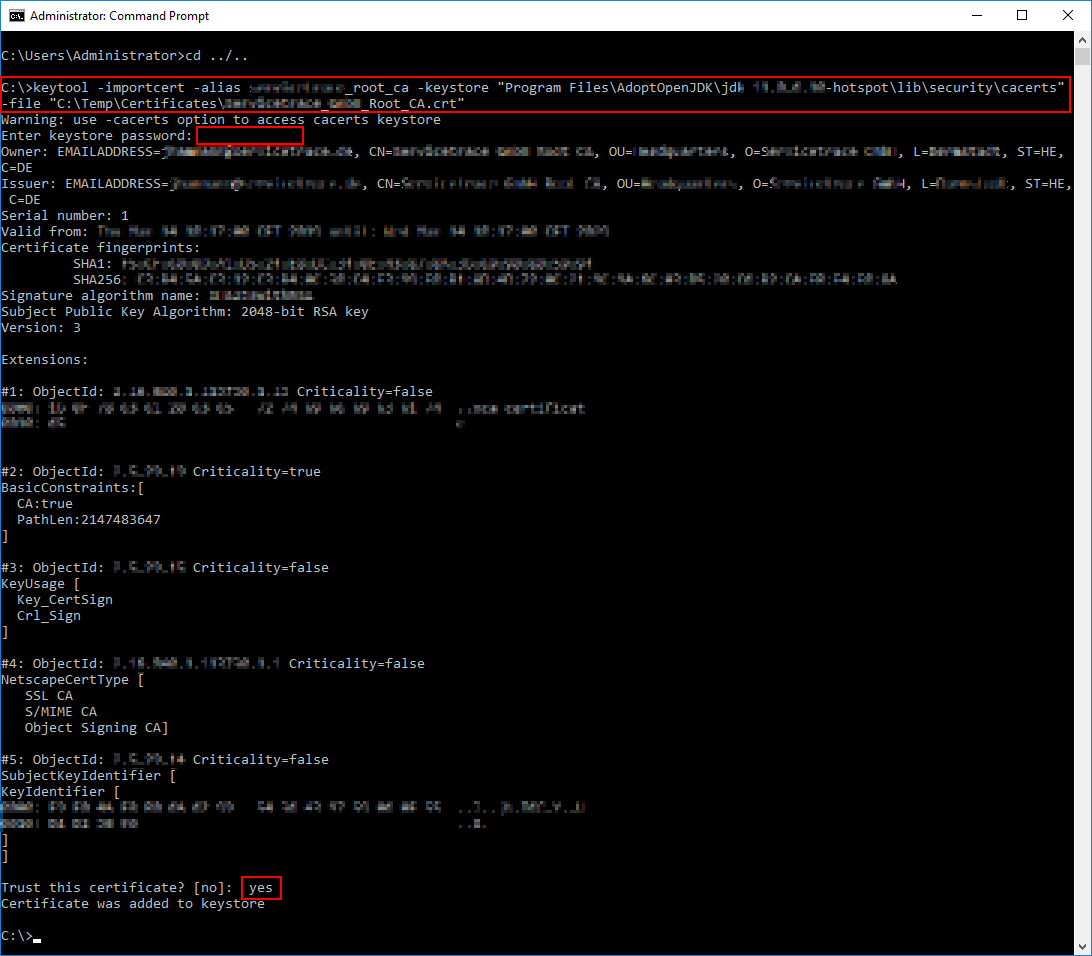This screenshot has height=956, width=1092.
Task: Click the 'Object Signing CA]' line
Action: pyautogui.click(x=96, y=728)
